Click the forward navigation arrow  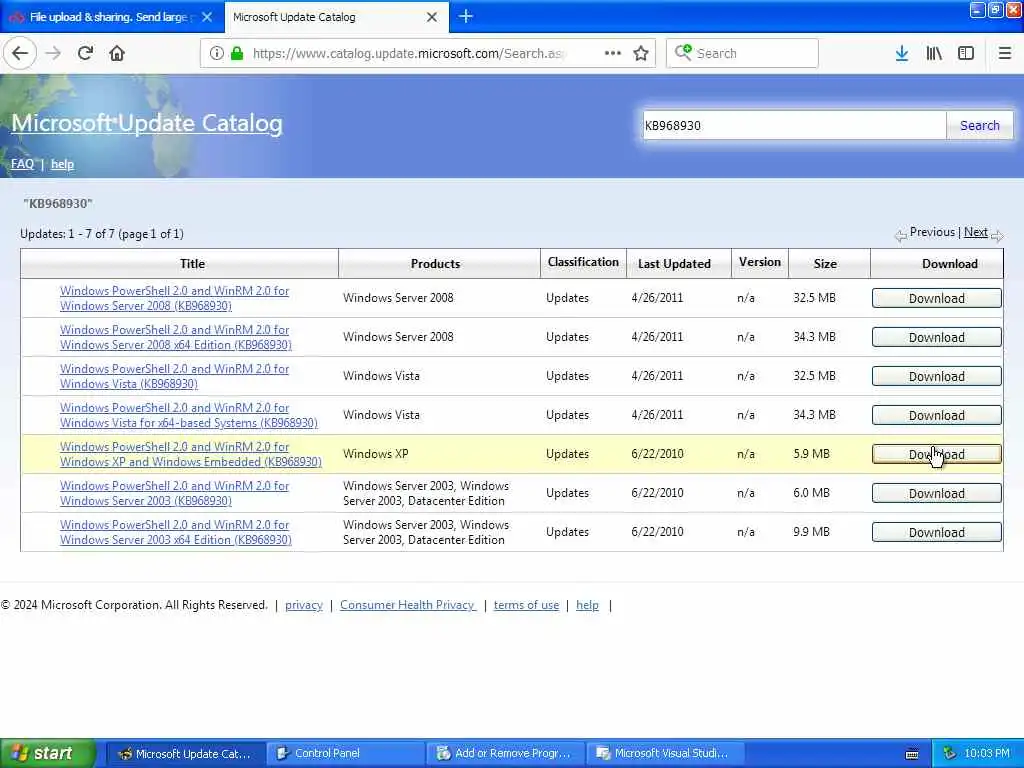[53, 53]
